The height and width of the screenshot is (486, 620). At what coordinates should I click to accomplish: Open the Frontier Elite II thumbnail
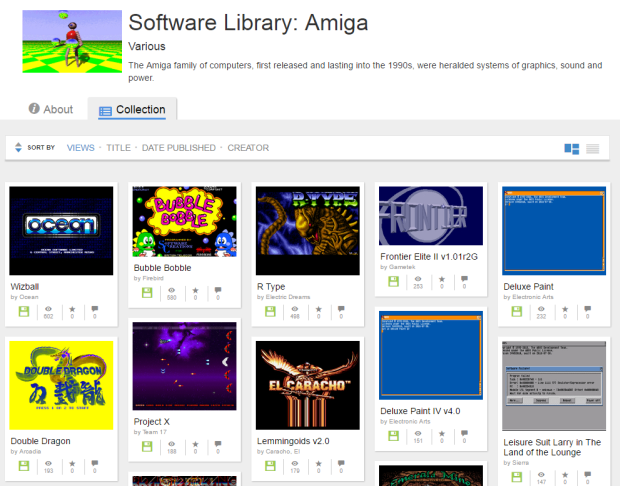(x=431, y=216)
